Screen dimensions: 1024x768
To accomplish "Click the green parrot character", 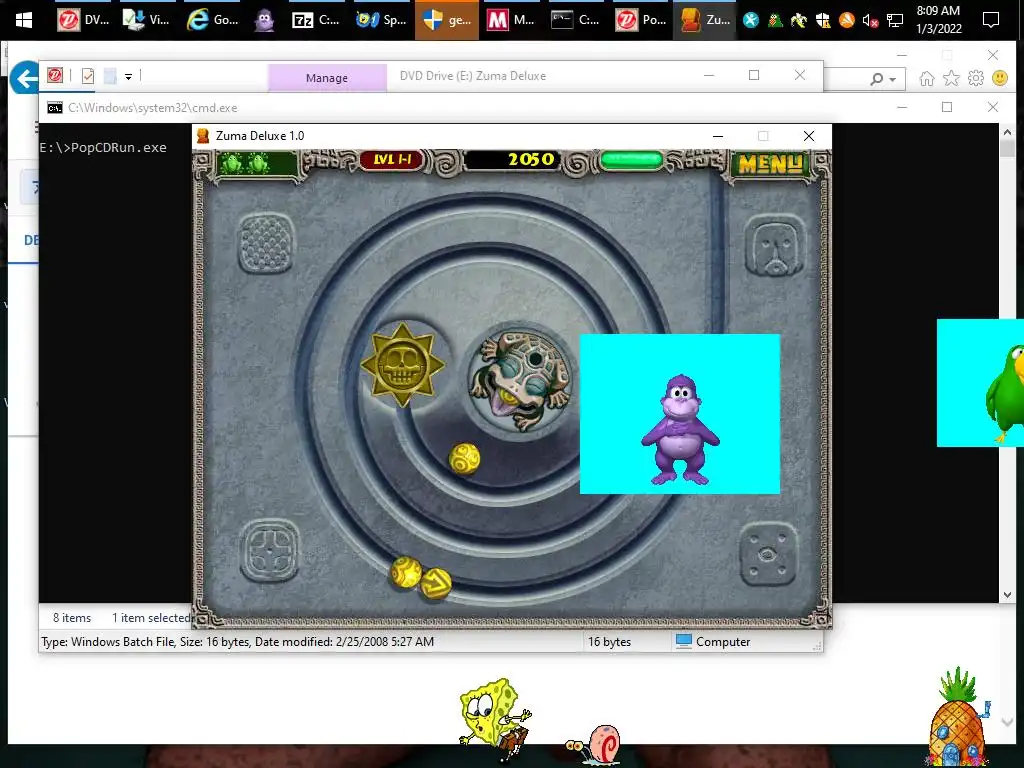I will [1004, 394].
